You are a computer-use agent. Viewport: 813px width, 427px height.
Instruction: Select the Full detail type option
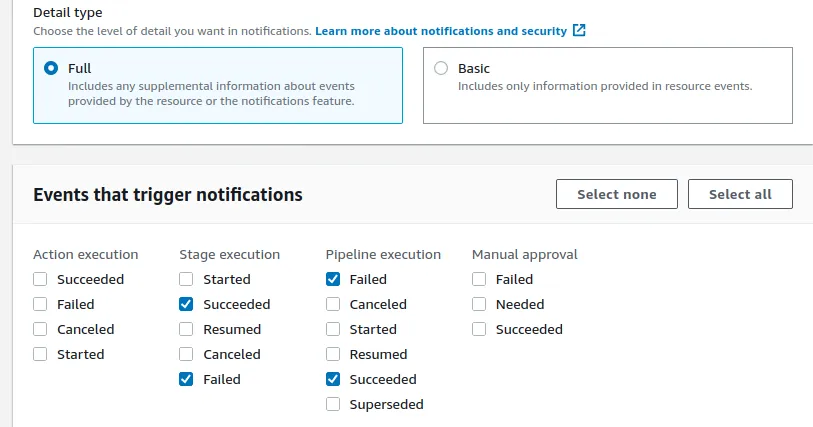(x=51, y=69)
